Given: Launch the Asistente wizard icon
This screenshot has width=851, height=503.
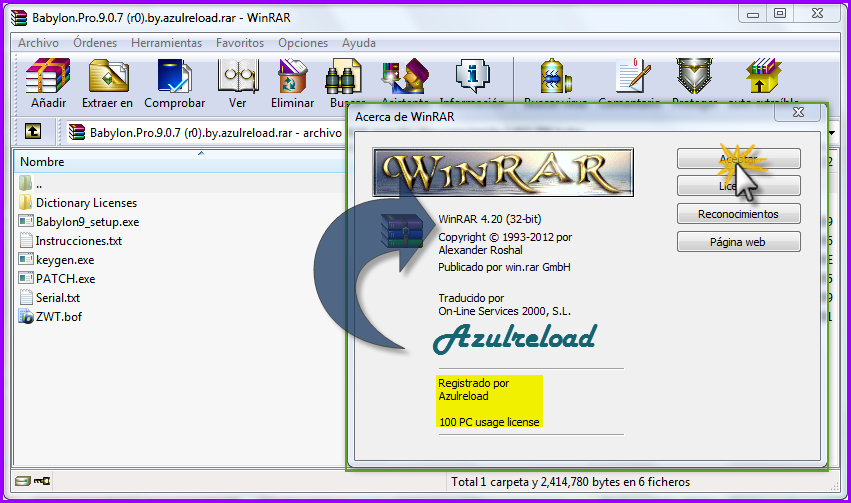Looking at the screenshot, I should pyautogui.click(x=405, y=75).
